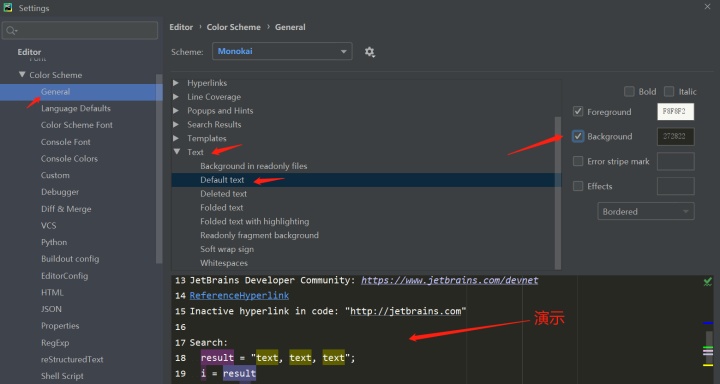Viewport: 720px width, 384px height.
Task: Select Readonly fragment background item
Action: 259,235
